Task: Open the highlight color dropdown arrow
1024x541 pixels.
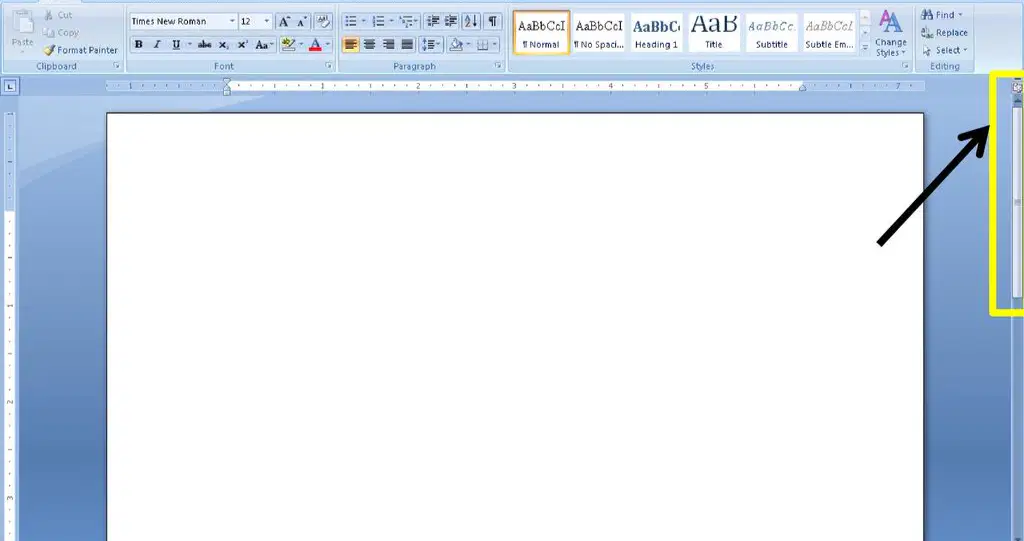Action: (x=301, y=44)
